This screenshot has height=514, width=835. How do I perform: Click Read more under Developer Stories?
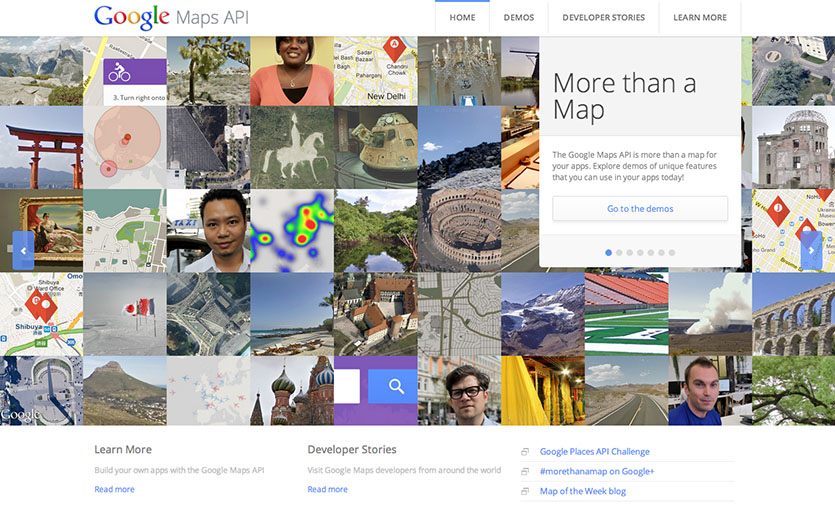click(328, 489)
